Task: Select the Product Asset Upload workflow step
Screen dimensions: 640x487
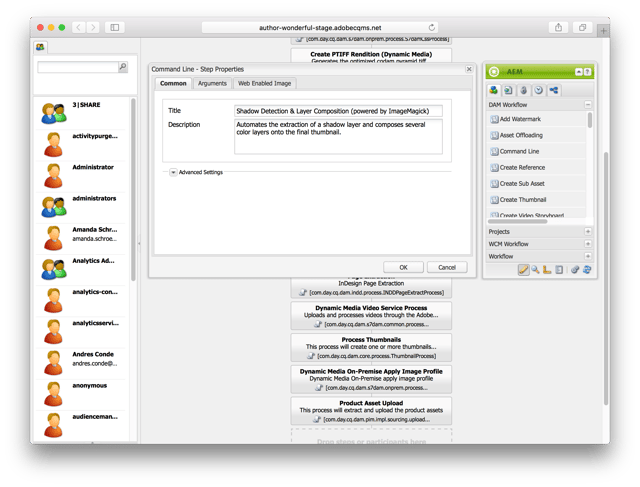Action: click(x=371, y=411)
